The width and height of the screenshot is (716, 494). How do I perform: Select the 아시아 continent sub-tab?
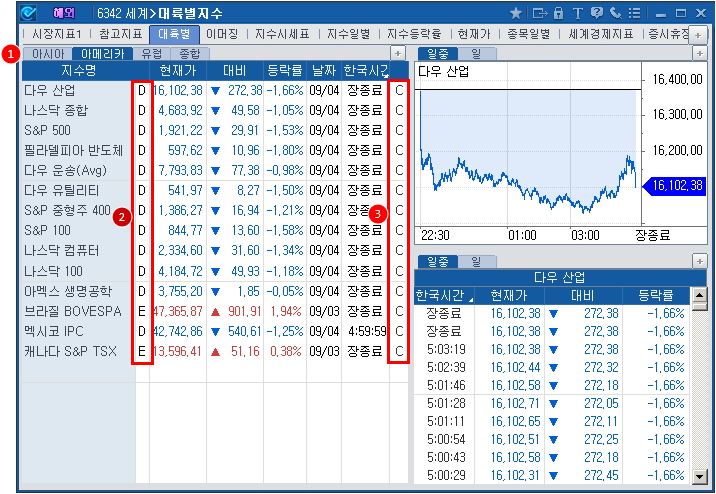(47, 54)
